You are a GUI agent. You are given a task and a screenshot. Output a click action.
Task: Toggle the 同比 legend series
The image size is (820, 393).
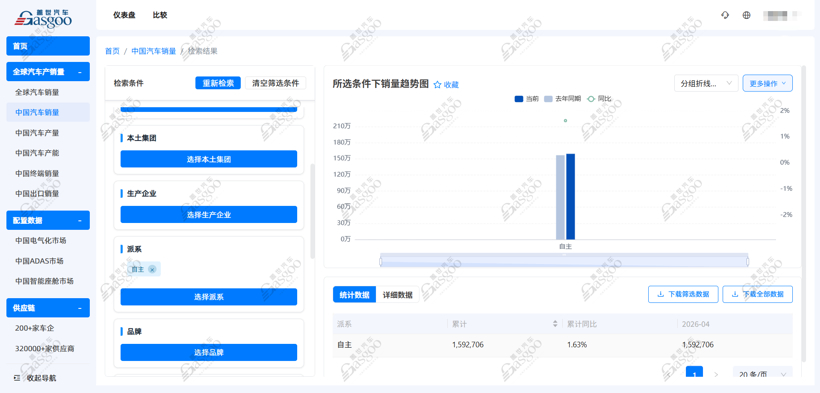[x=599, y=98]
